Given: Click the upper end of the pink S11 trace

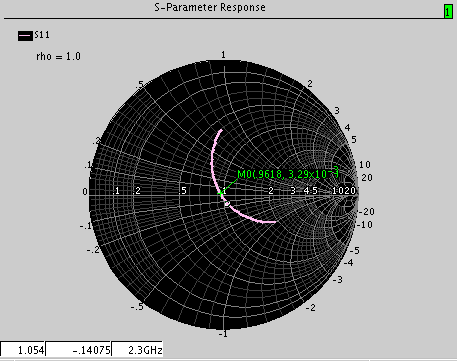Looking at the screenshot, I should (x=221, y=130).
